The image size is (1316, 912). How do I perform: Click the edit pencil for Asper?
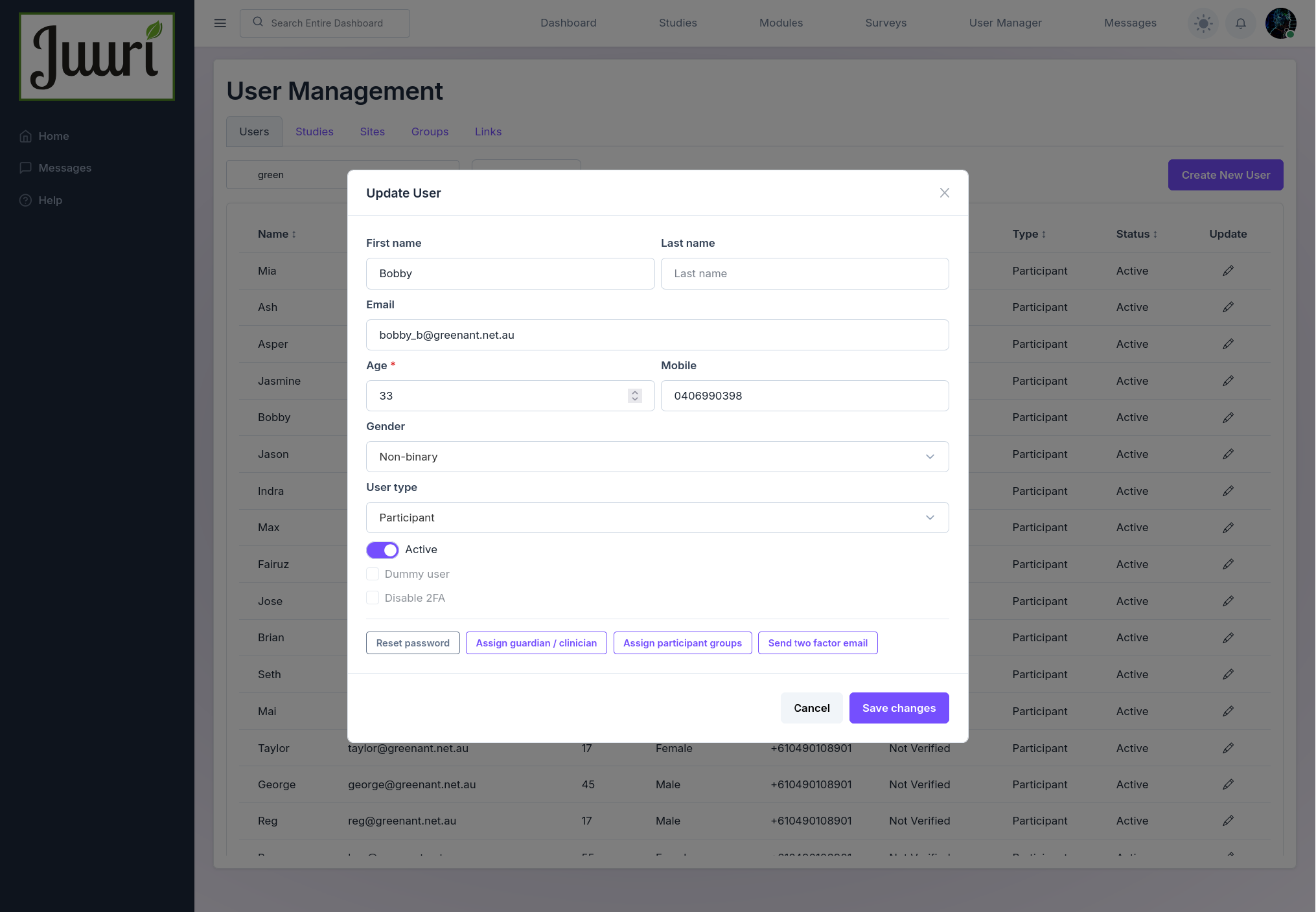click(x=1228, y=344)
